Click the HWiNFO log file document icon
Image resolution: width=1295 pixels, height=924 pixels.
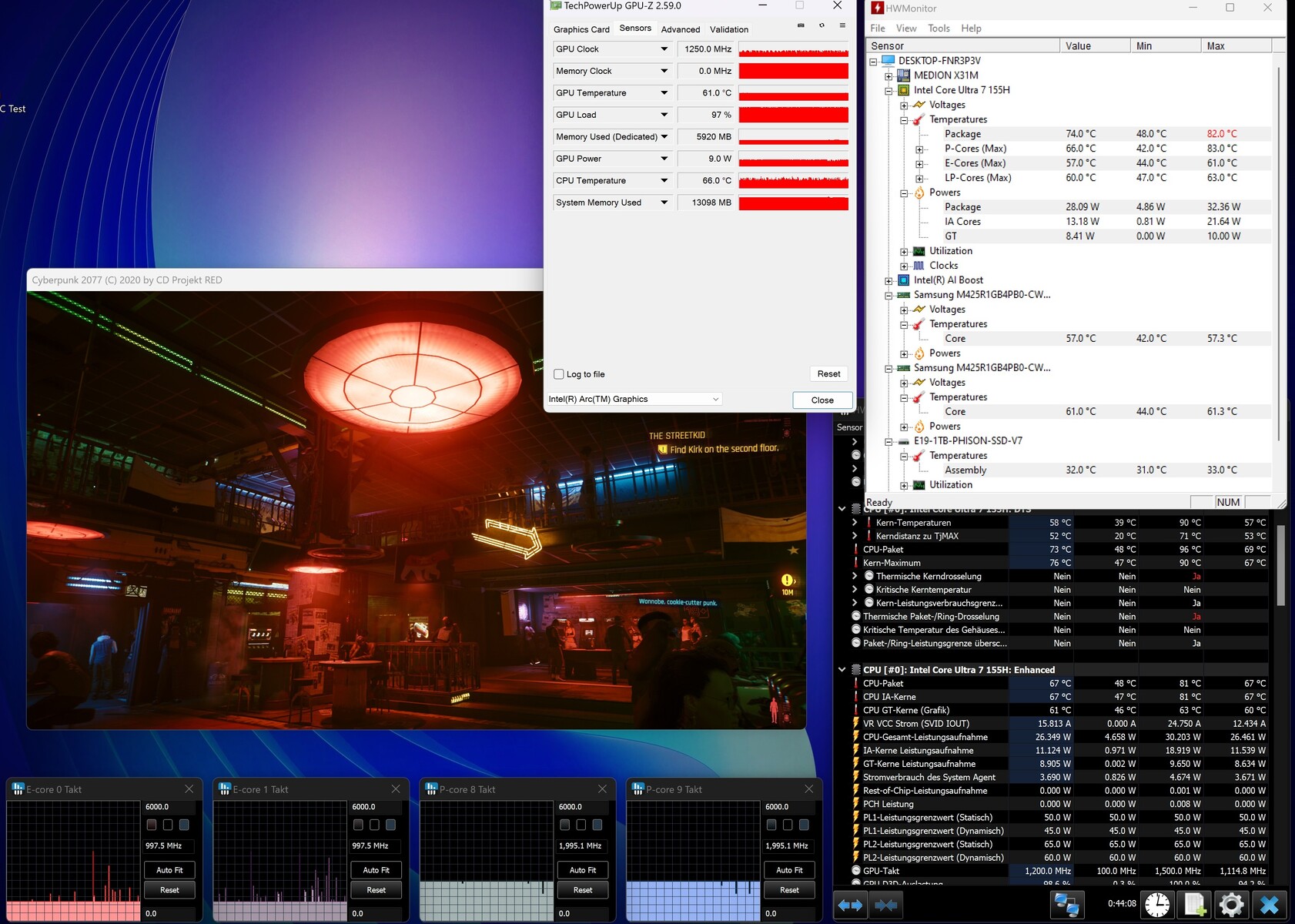tap(1194, 905)
